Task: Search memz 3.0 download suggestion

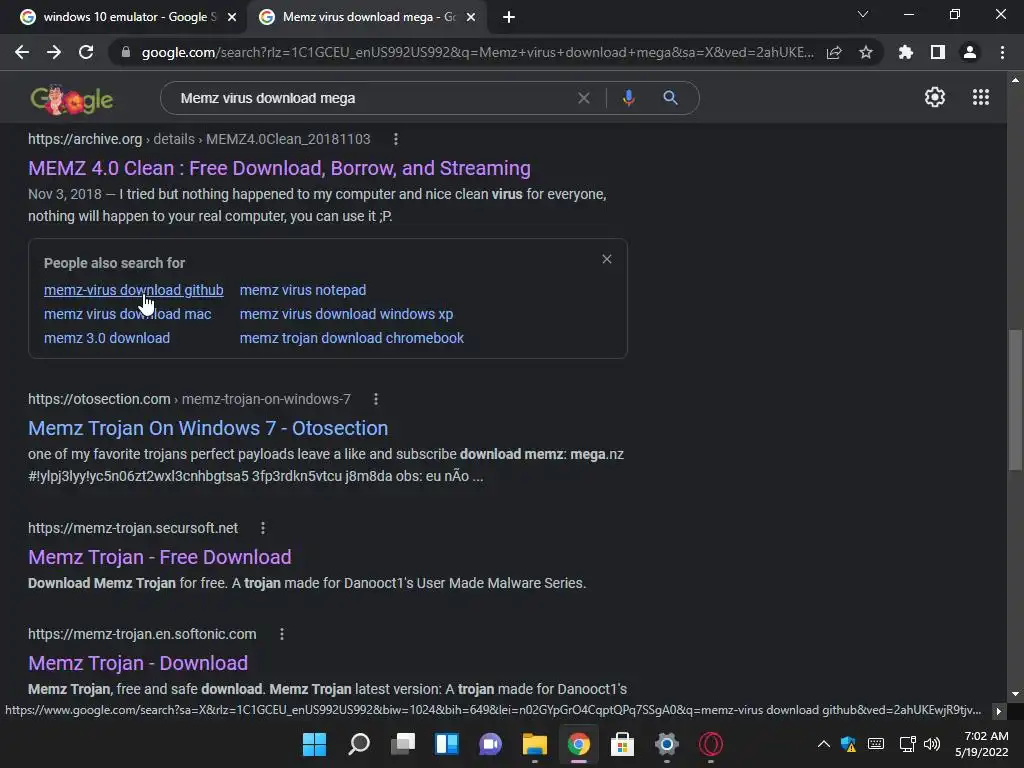Action: point(106,338)
